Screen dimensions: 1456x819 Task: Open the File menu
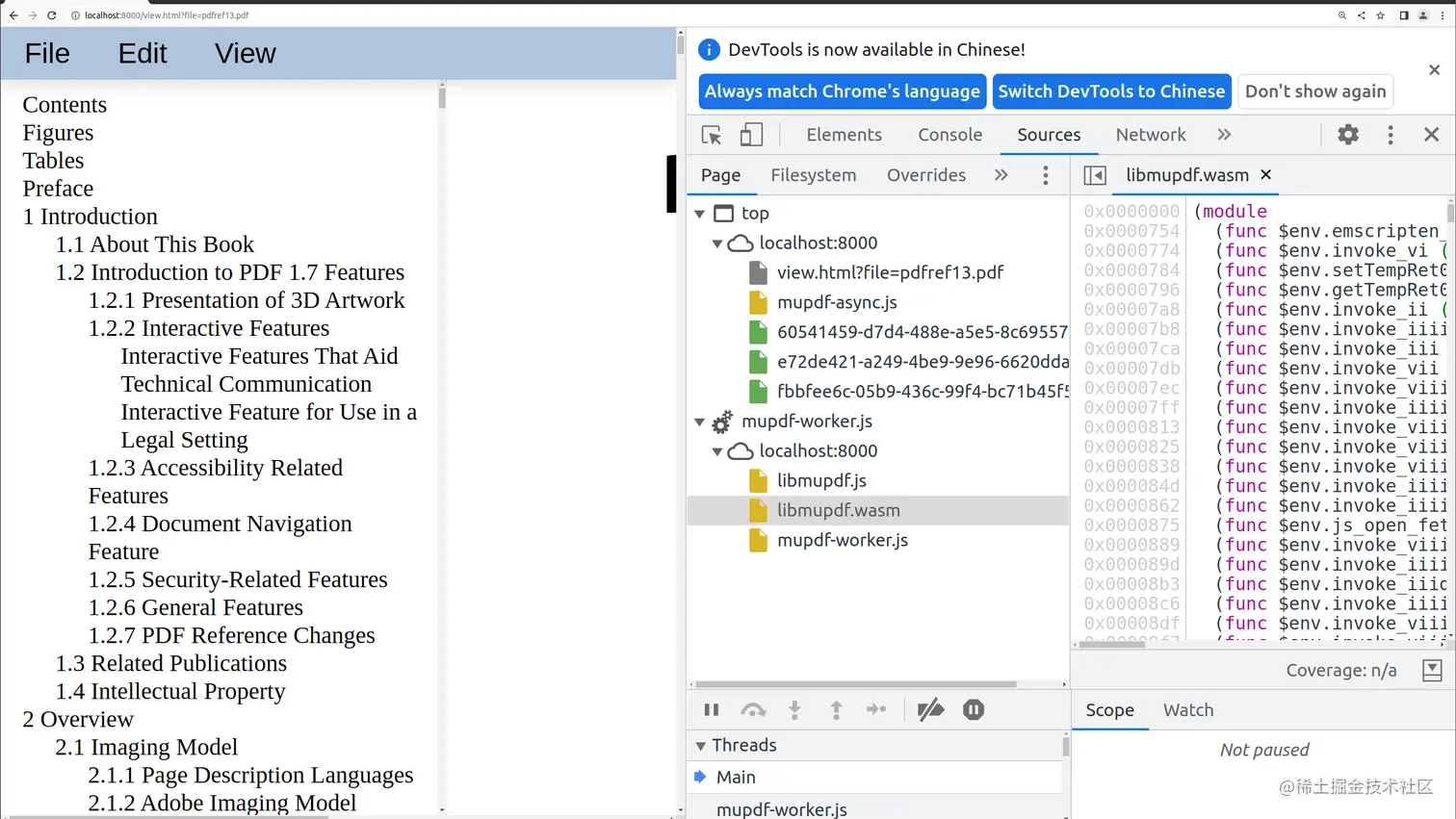click(47, 54)
